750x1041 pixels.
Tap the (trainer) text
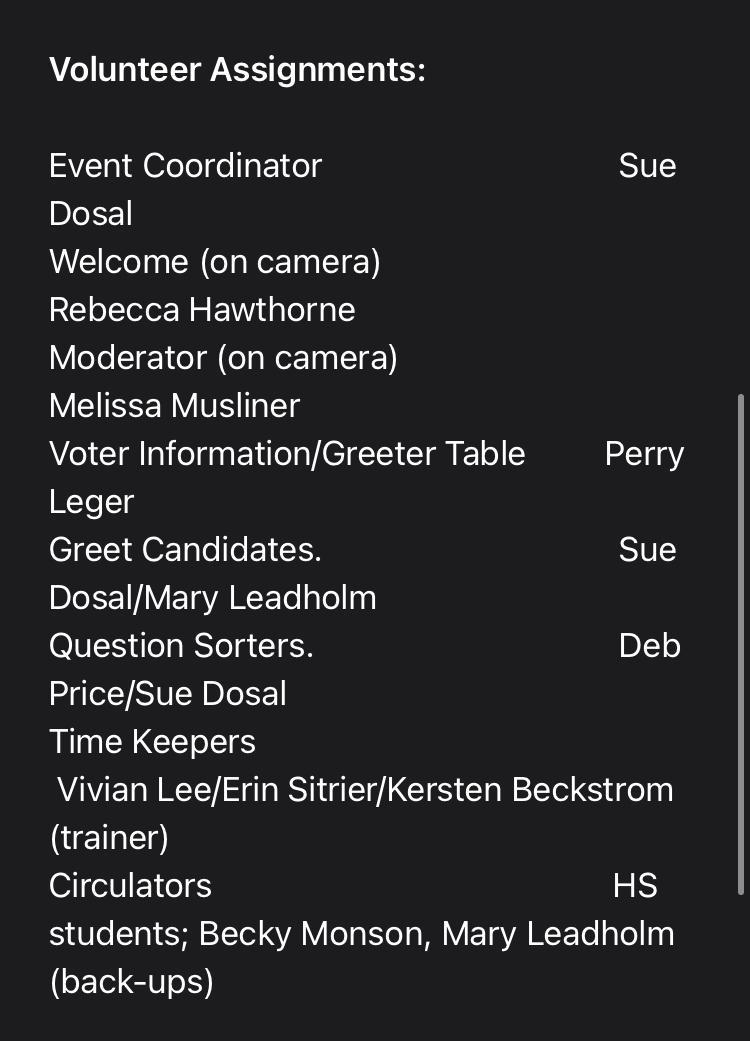(x=109, y=837)
